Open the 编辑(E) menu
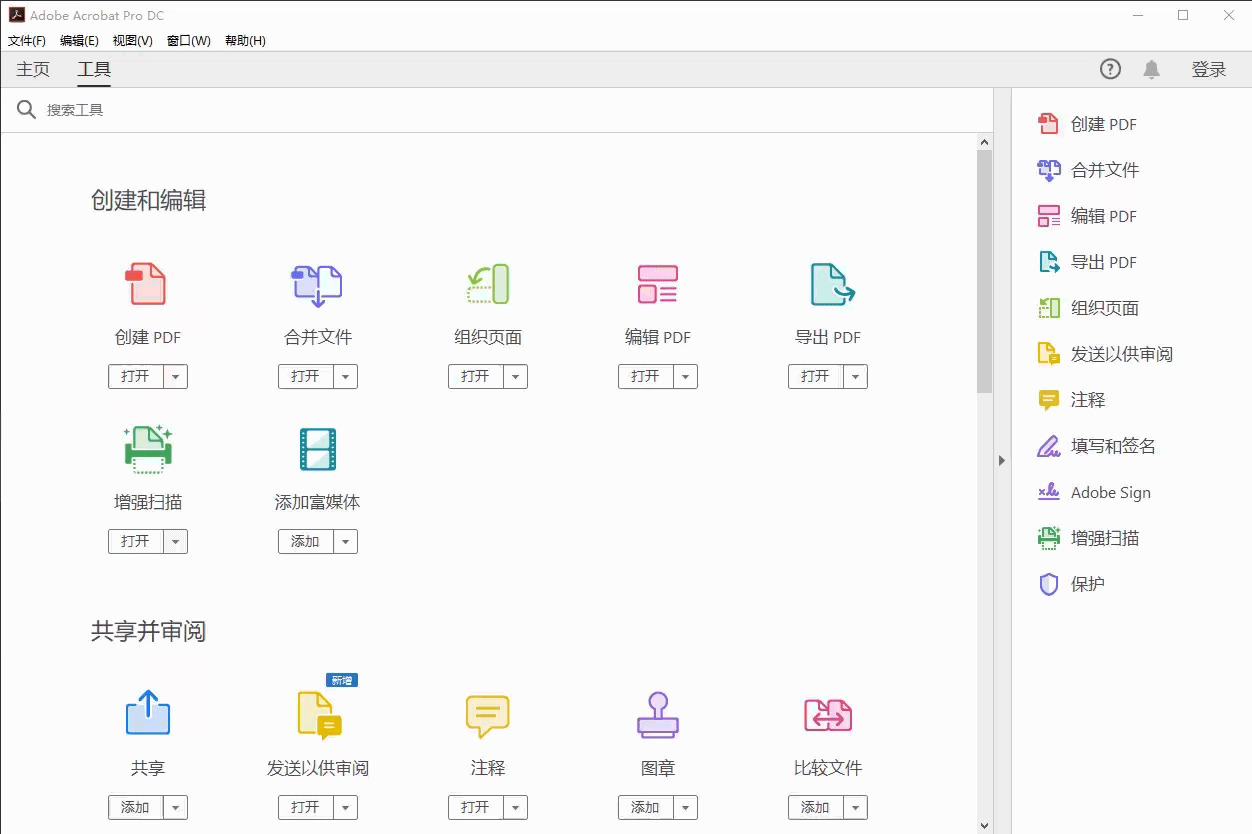1252x834 pixels. point(79,41)
